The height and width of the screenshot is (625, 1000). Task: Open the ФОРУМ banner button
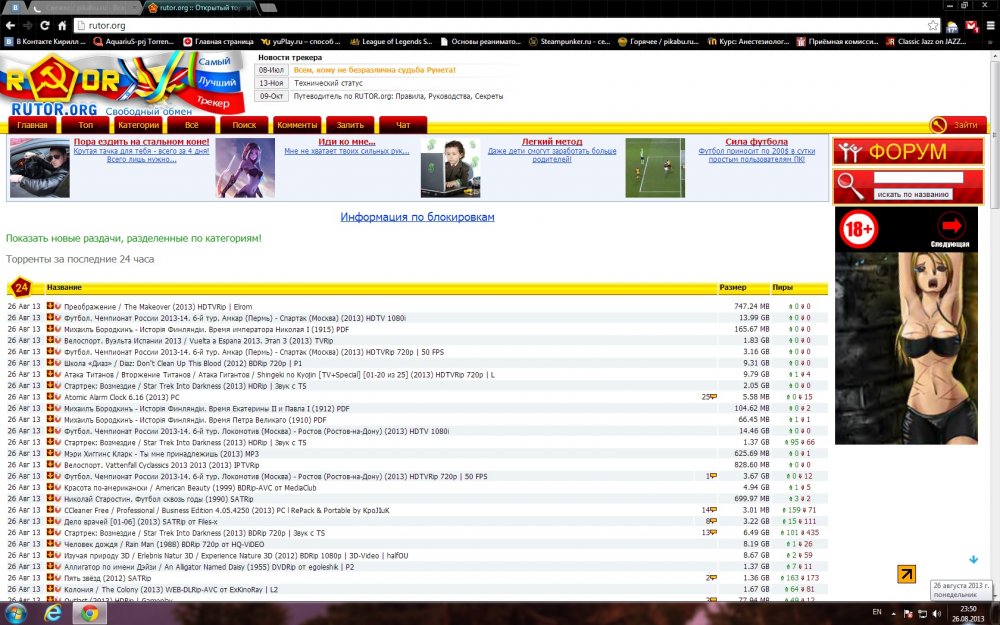[908, 152]
